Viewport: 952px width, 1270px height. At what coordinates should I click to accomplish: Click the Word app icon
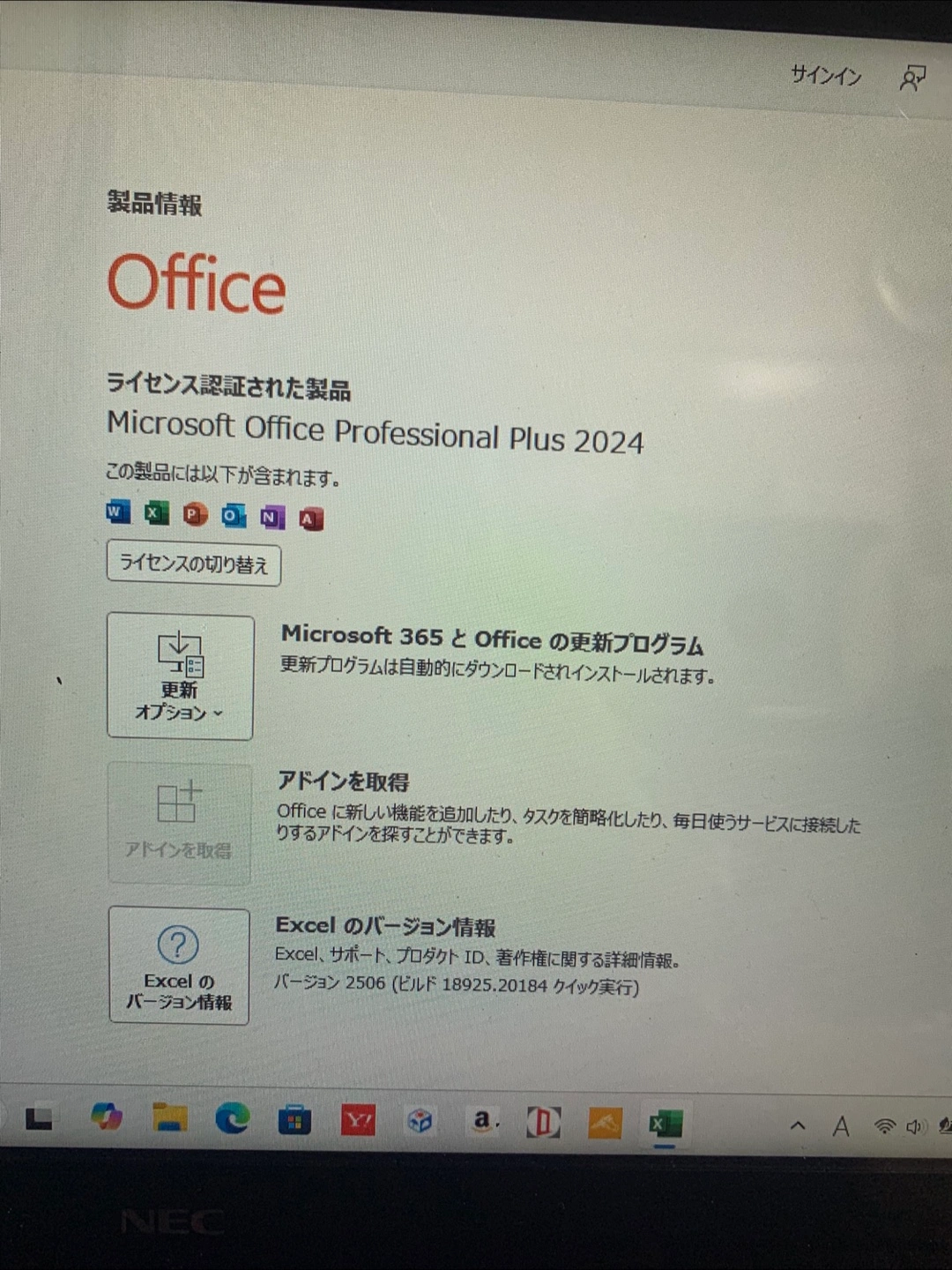(117, 512)
